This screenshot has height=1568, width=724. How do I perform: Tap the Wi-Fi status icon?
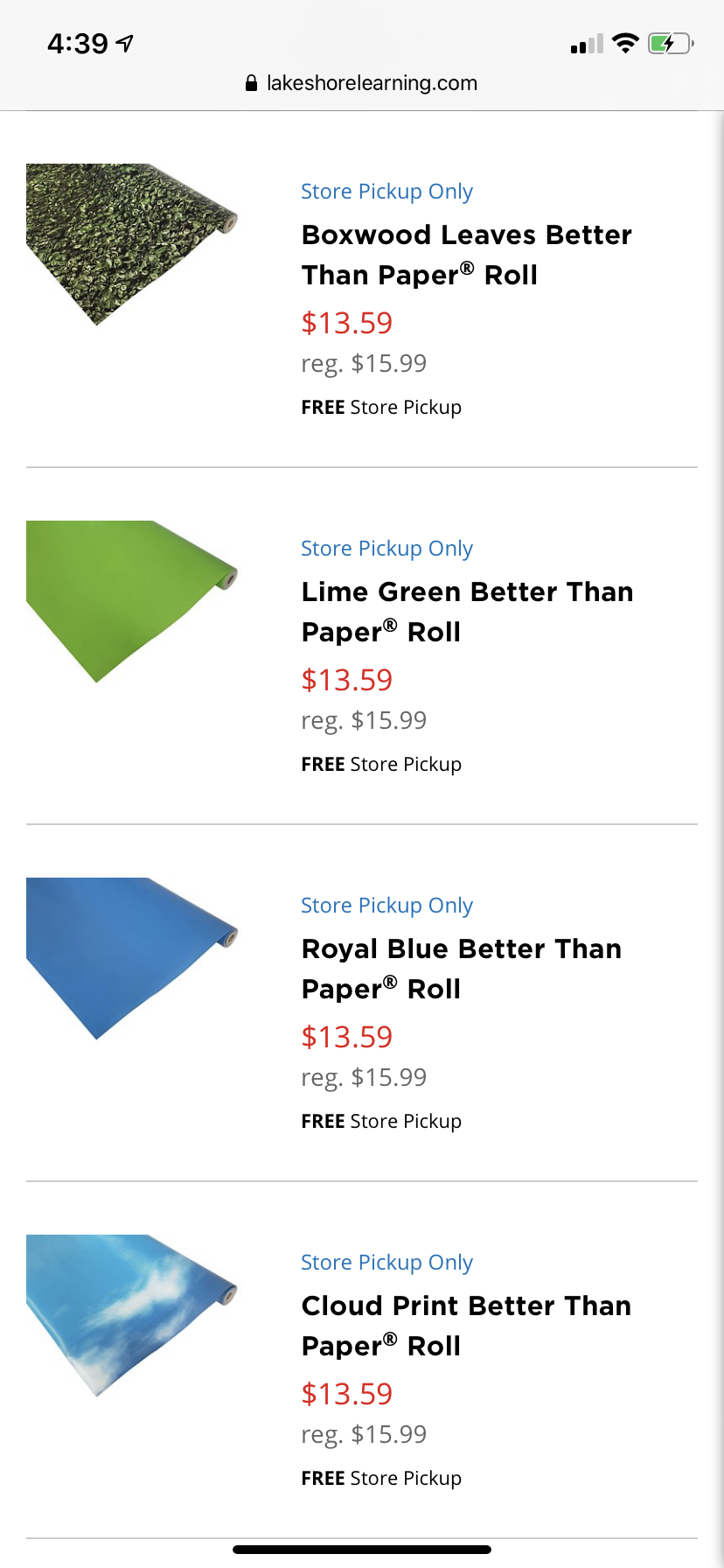click(625, 43)
